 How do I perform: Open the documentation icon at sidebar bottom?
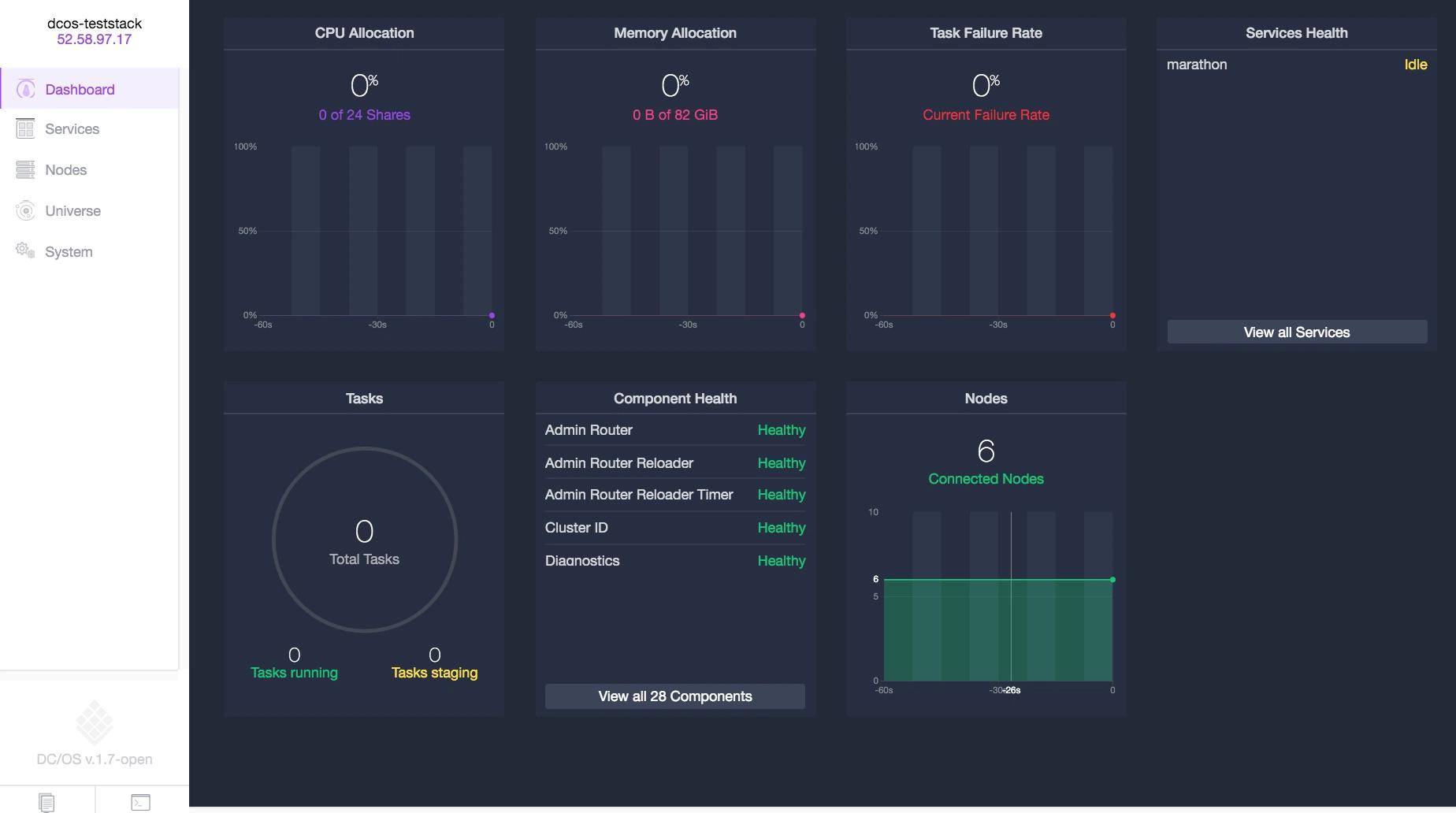click(x=47, y=802)
